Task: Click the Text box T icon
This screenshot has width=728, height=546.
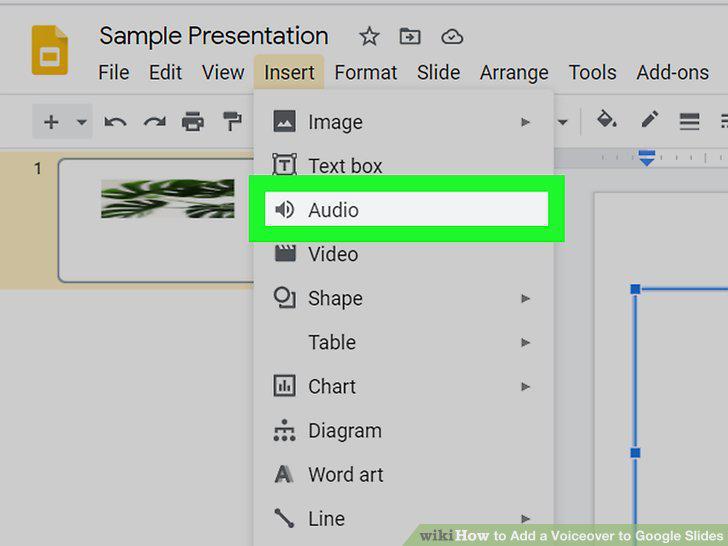Action: [x=284, y=164]
